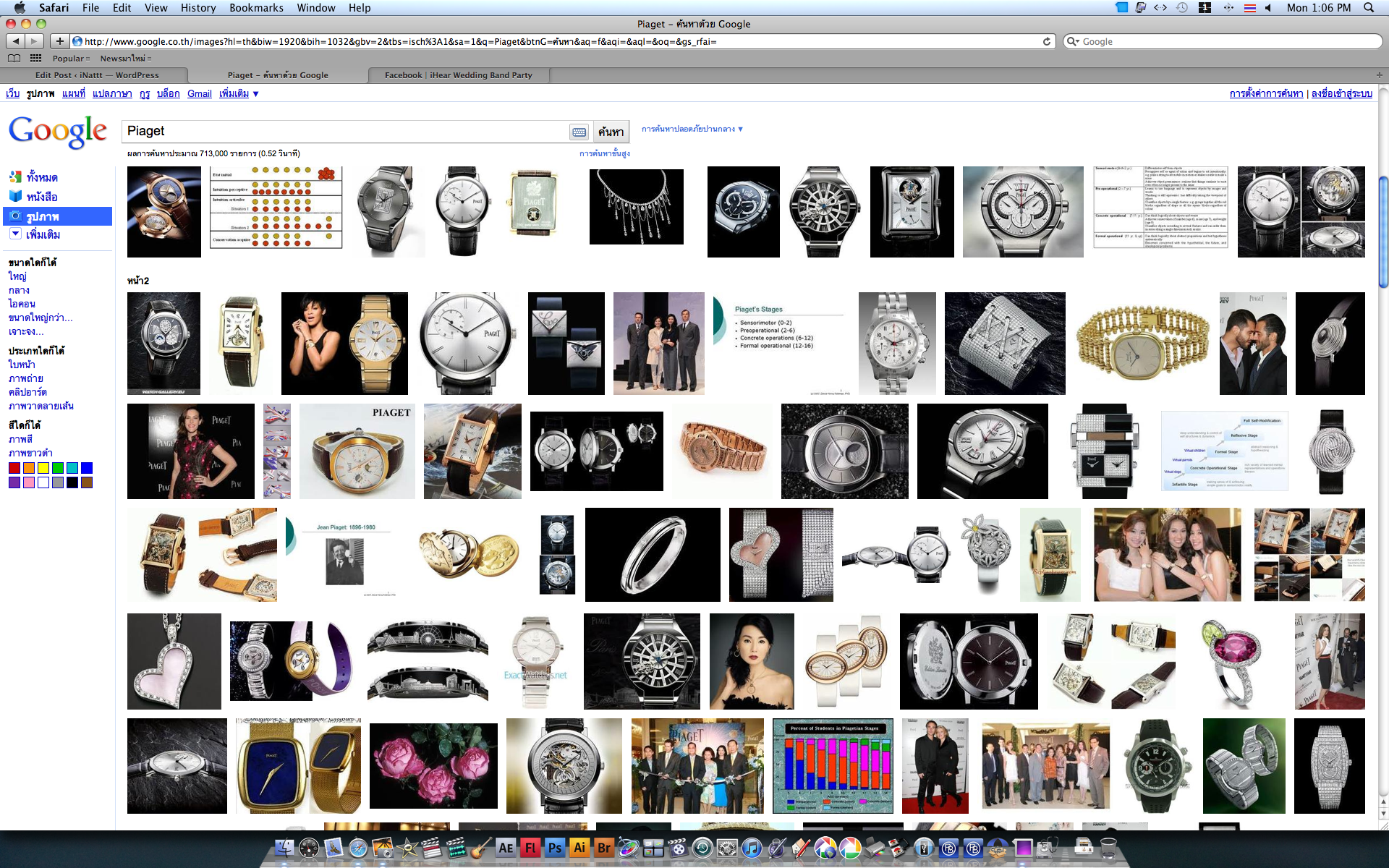This screenshot has height=868, width=1389.
Task: Filter by ใบหน้า face type
Action: 22,364
